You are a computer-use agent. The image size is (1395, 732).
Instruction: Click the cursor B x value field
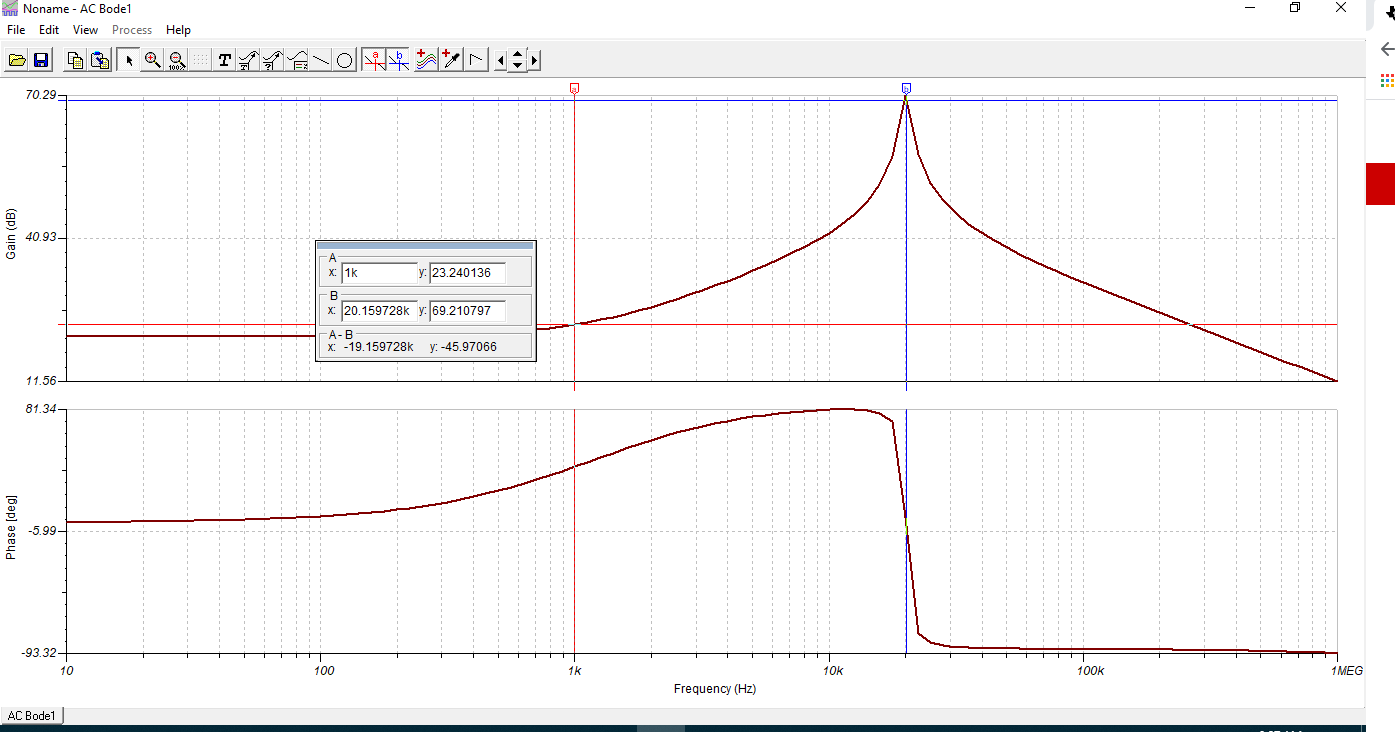tap(379, 311)
